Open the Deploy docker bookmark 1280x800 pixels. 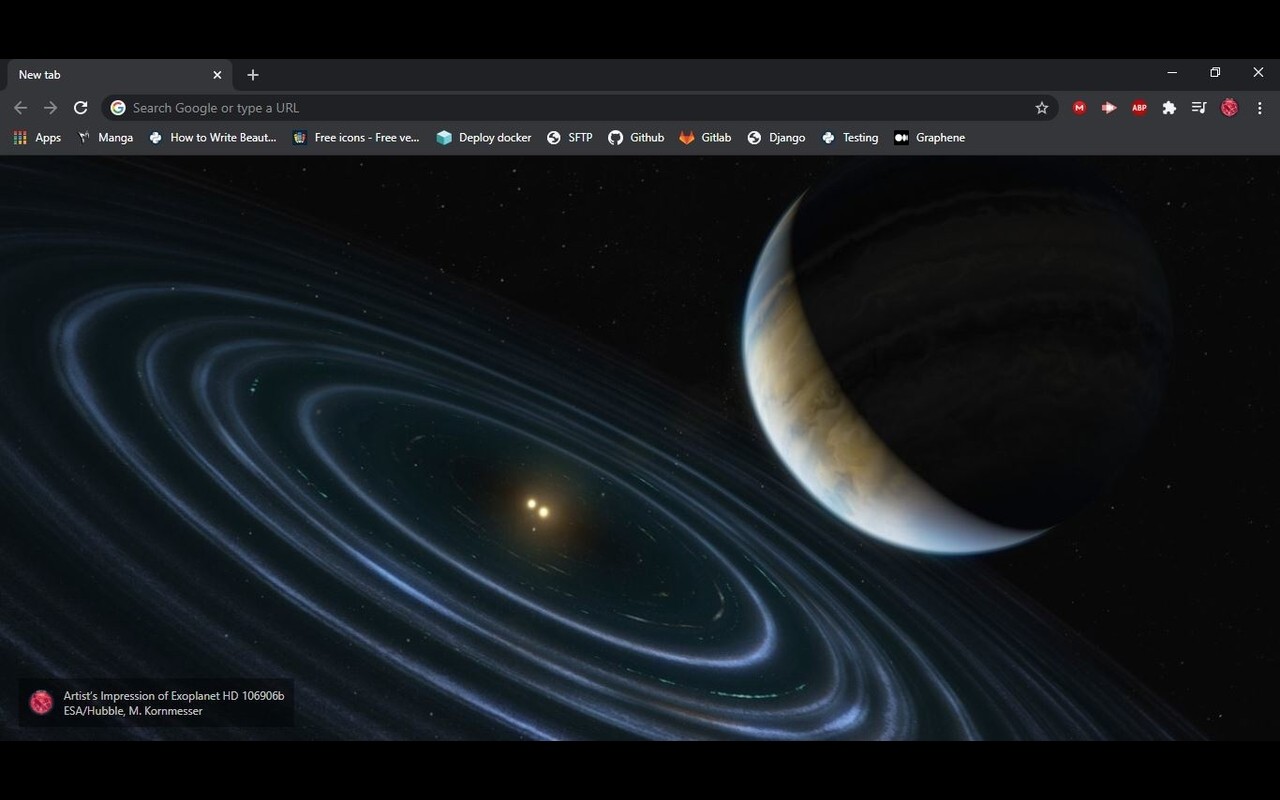click(x=484, y=138)
